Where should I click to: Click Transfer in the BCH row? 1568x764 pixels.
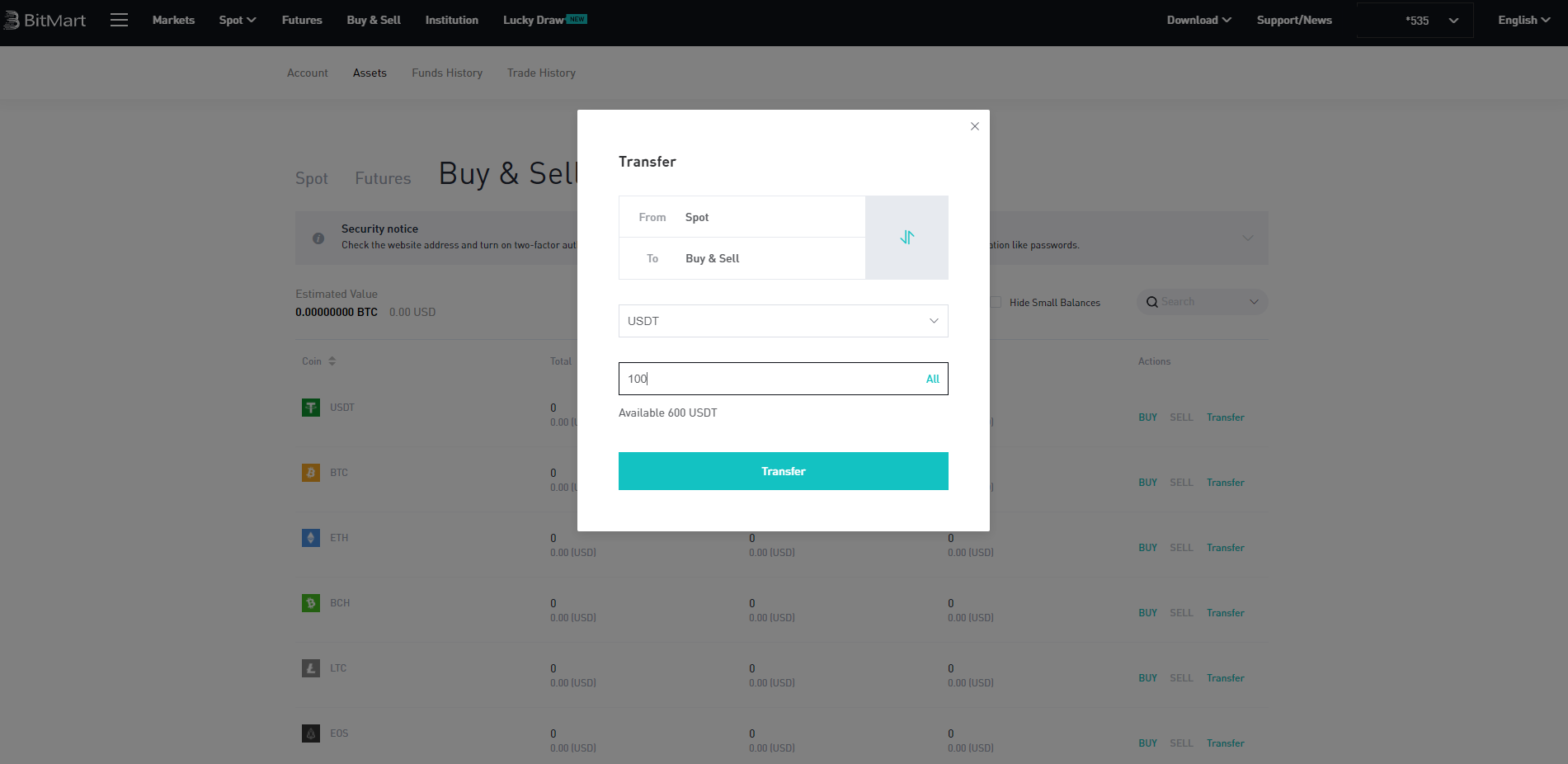(x=1225, y=613)
